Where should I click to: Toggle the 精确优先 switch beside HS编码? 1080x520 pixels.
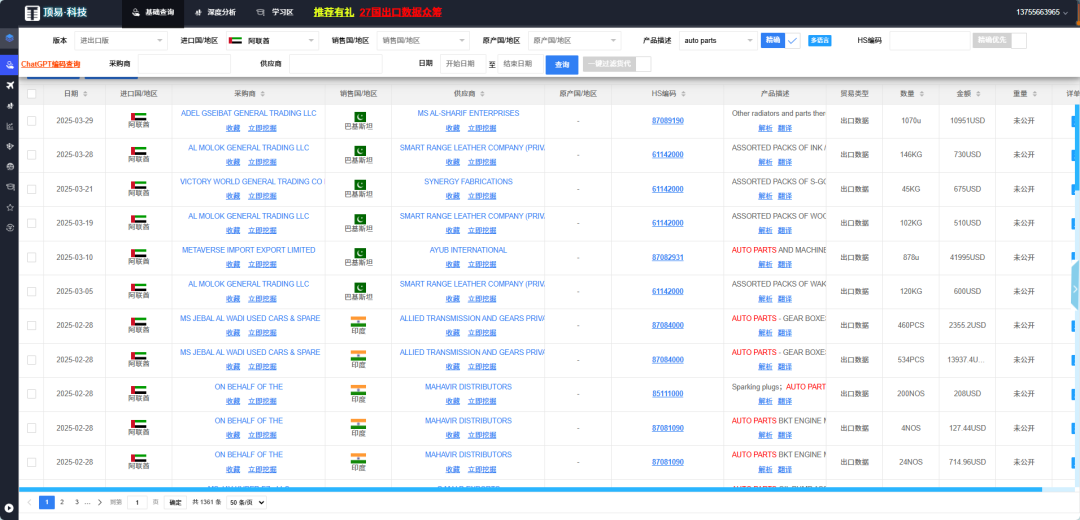999,41
